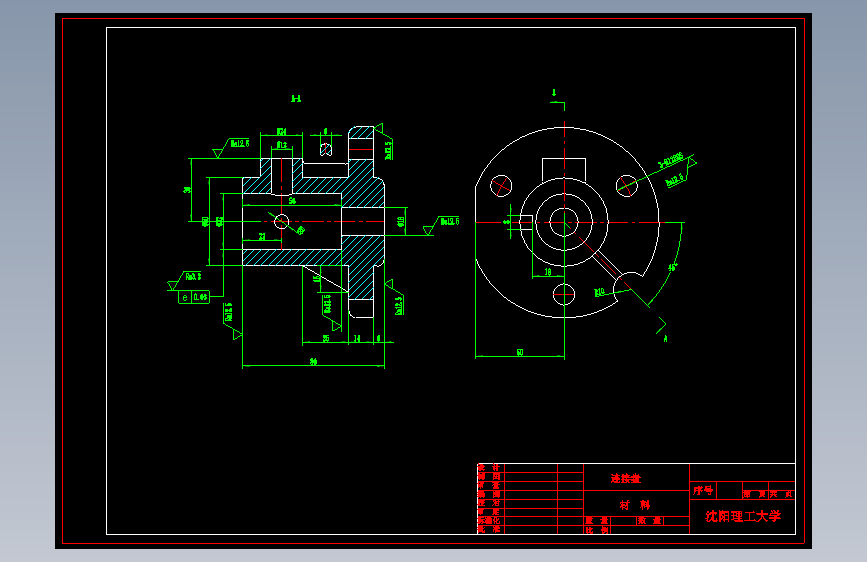
Task: Click the small cross-hole circle in section view
Action: (x=281, y=221)
